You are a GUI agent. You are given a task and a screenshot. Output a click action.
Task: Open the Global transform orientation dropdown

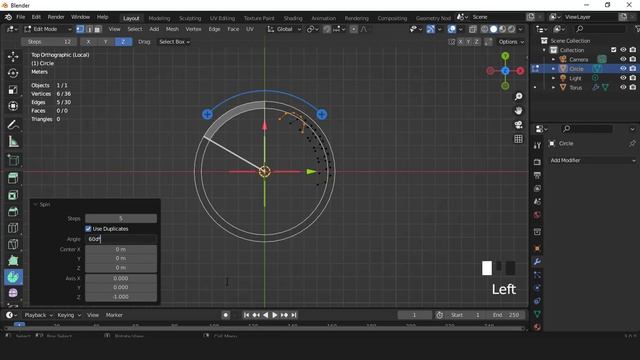[284, 29]
